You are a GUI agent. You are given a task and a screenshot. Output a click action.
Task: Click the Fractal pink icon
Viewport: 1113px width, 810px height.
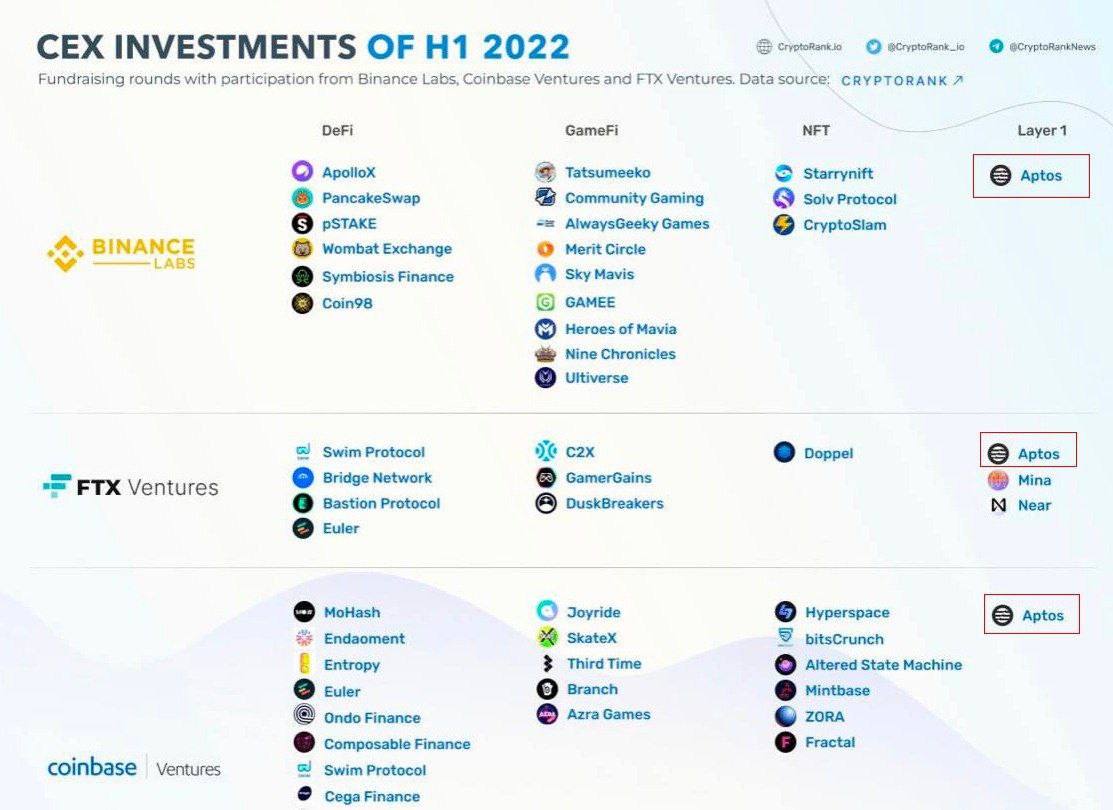click(786, 742)
